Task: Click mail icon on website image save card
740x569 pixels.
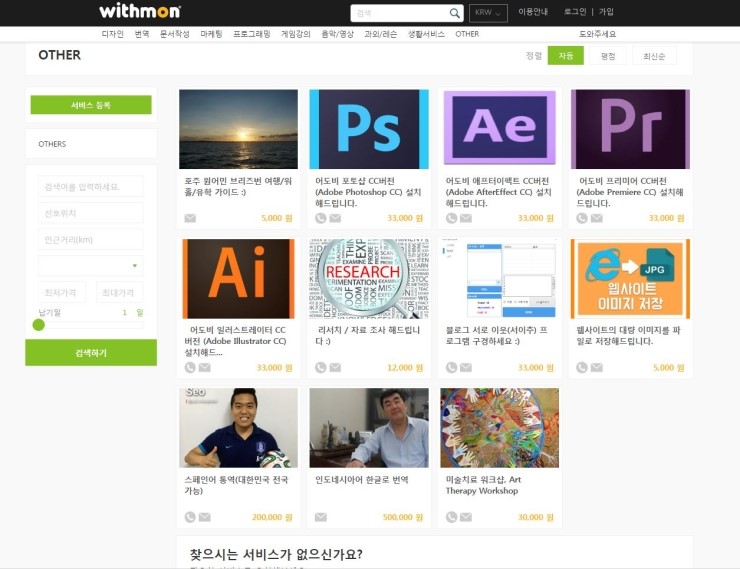Action: point(597,368)
